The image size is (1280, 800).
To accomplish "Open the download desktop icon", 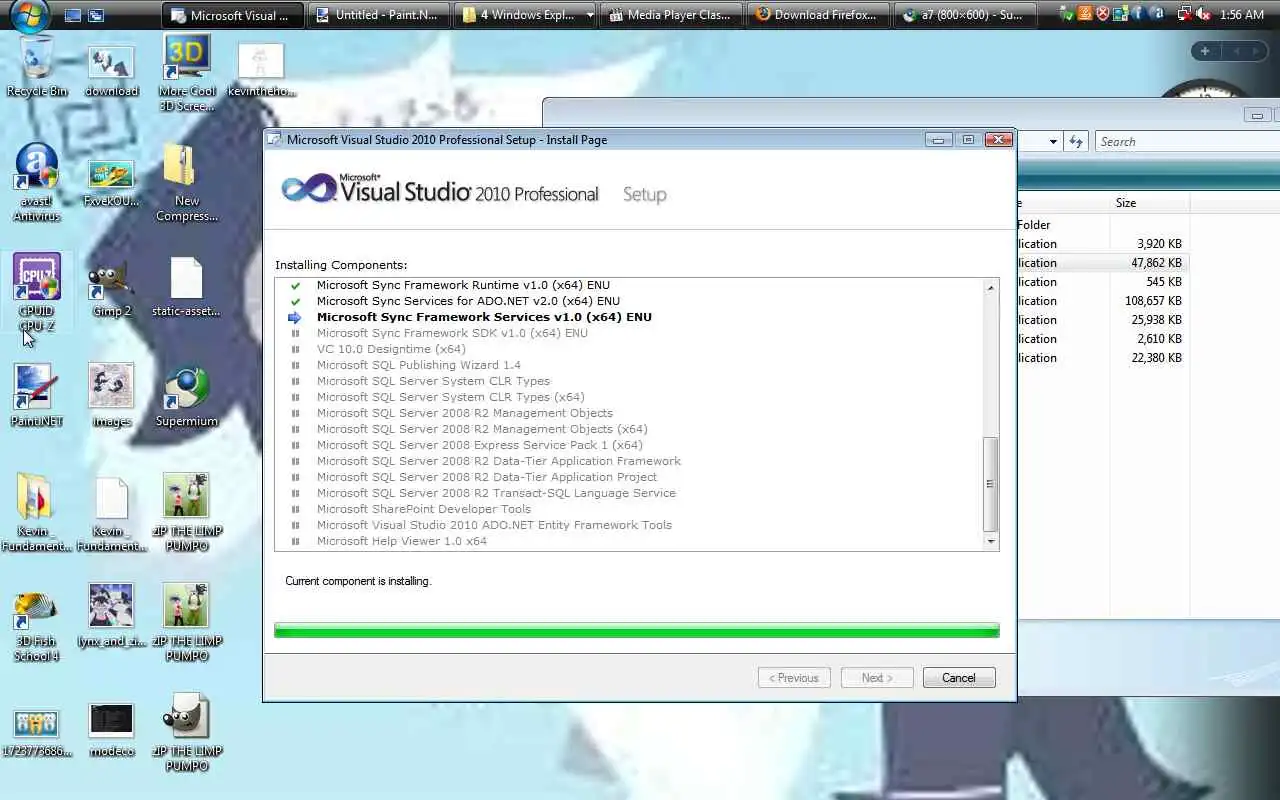I will point(111,71).
